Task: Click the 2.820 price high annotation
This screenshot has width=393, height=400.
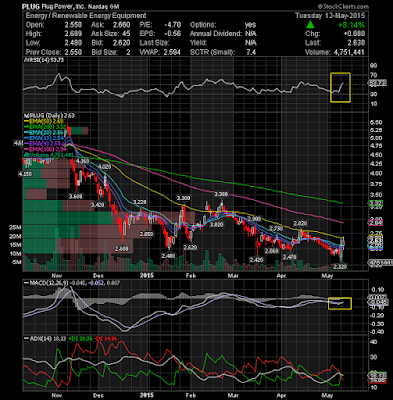Action: pyautogui.click(x=300, y=223)
